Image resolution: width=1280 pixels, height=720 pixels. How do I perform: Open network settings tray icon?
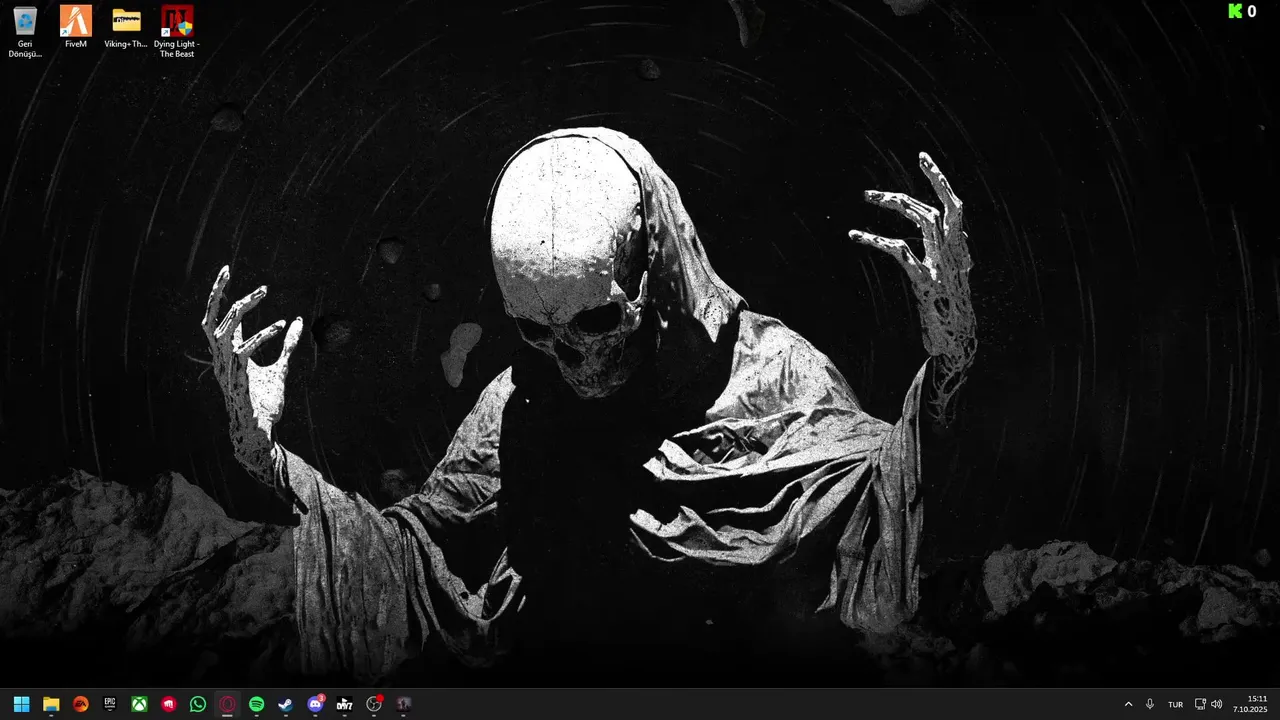1201,704
